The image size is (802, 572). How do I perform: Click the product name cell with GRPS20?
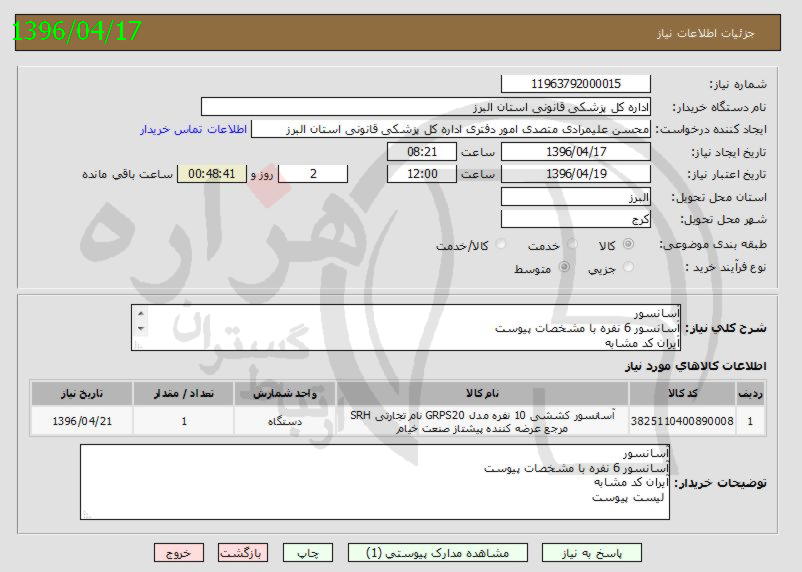(x=482, y=421)
